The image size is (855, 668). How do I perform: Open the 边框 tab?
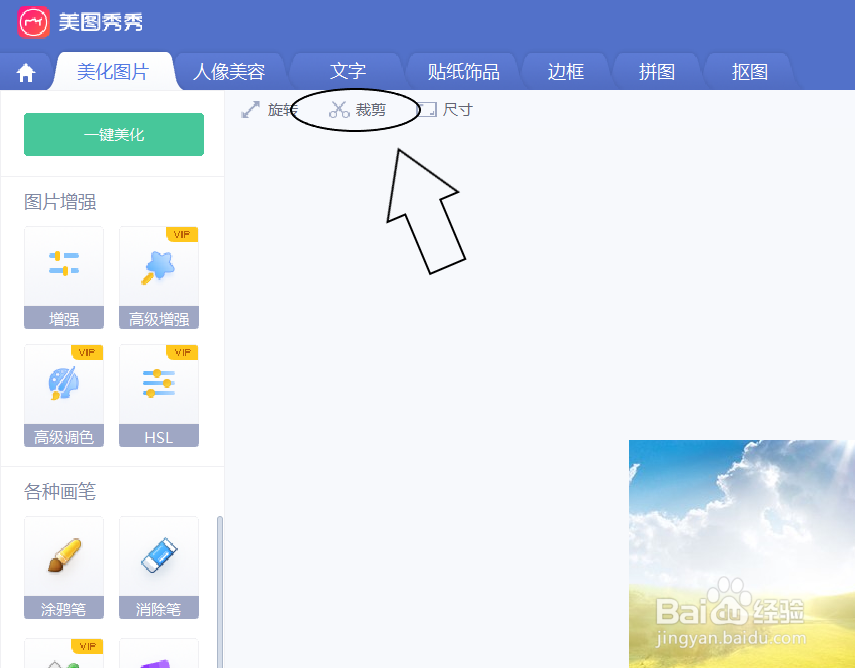tap(566, 71)
